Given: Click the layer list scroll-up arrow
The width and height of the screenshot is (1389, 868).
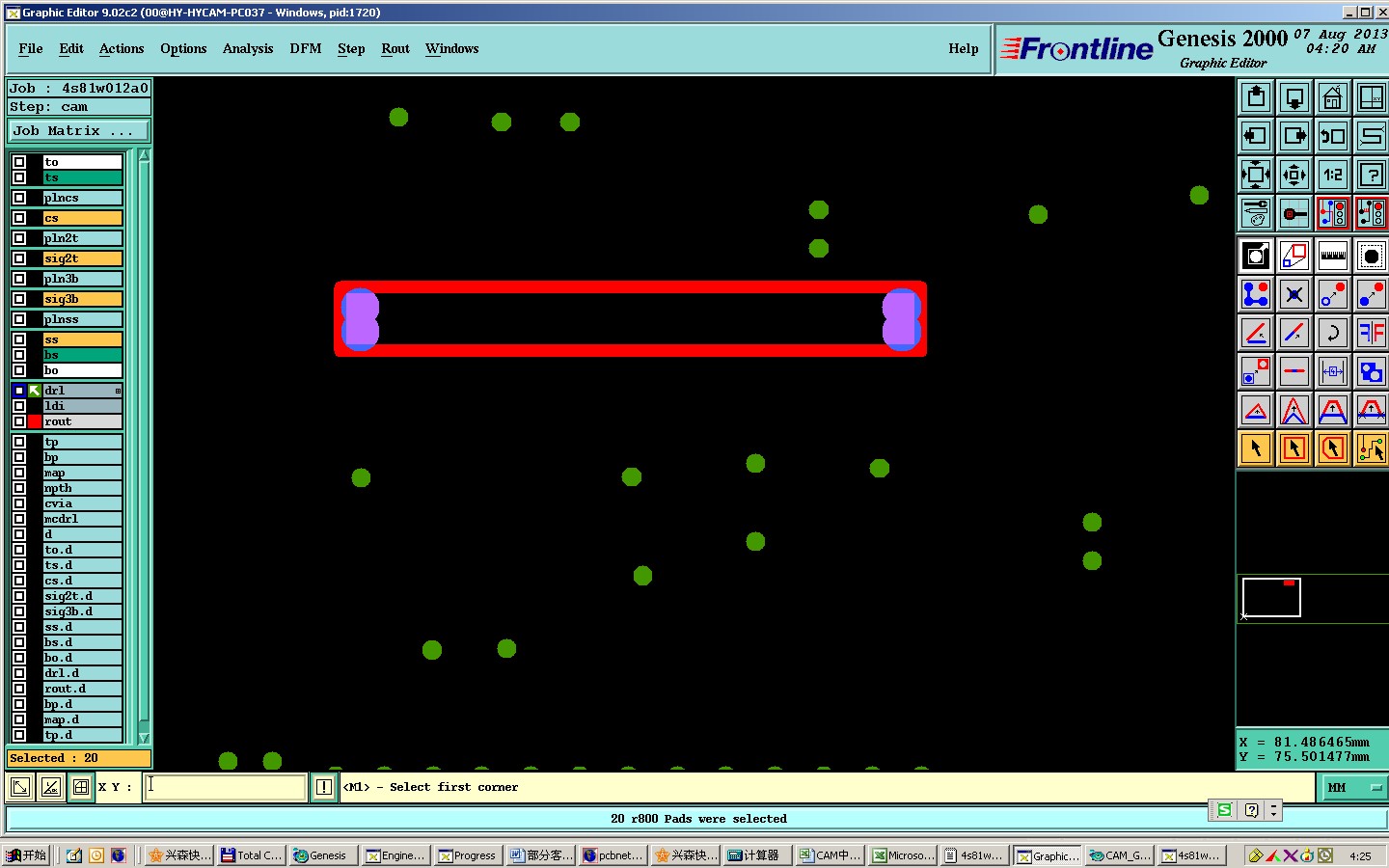Looking at the screenshot, I should coord(145,155).
